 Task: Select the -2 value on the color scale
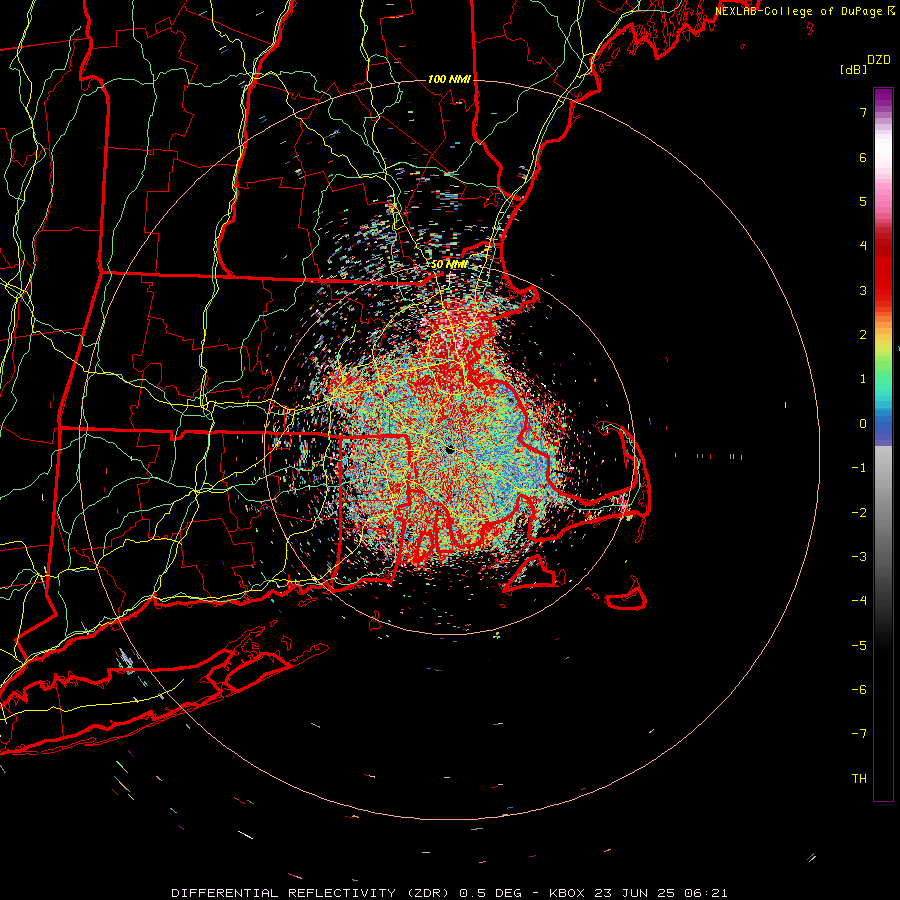coord(859,513)
